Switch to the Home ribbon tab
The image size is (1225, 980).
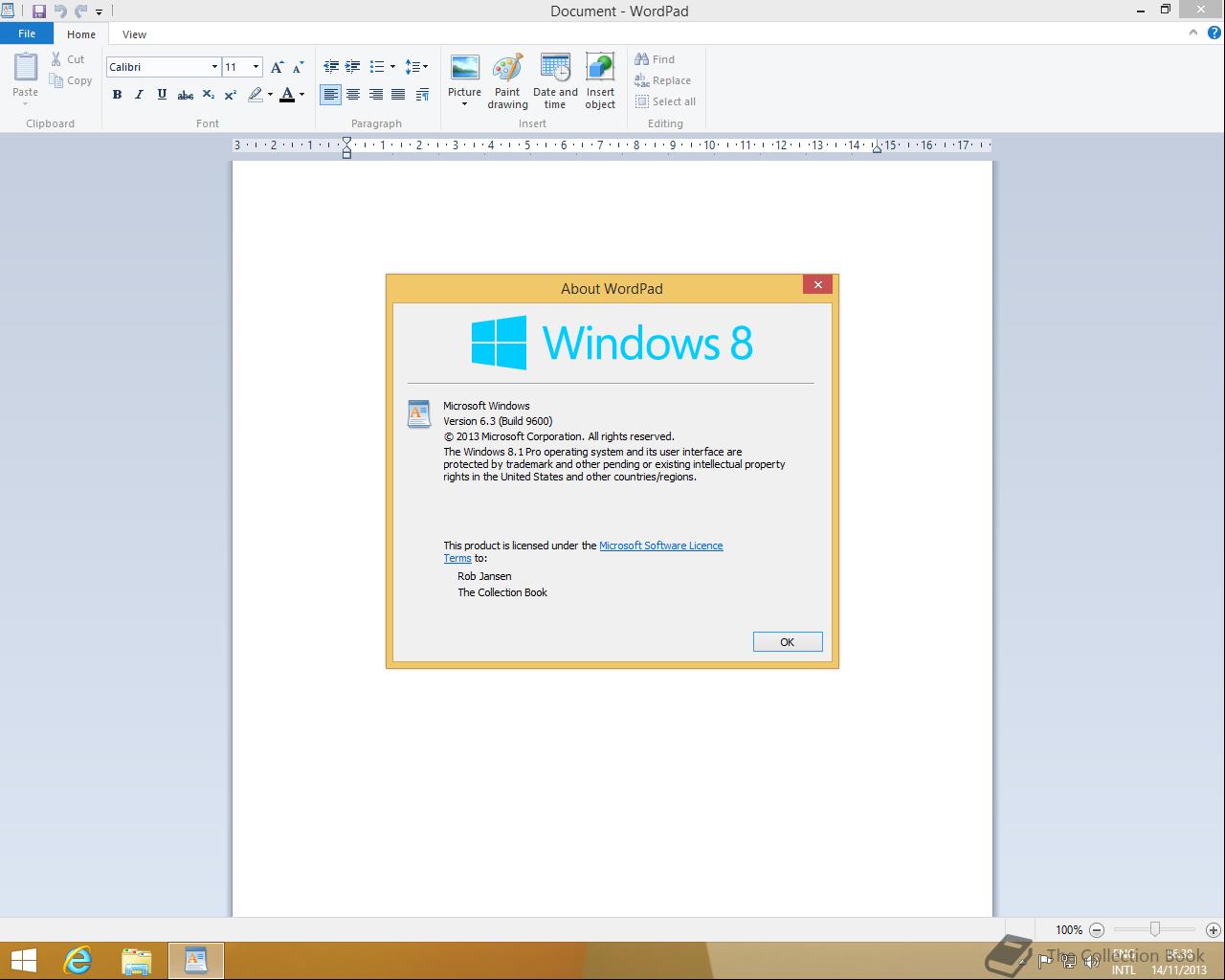pyautogui.click(x=81, y=34)
